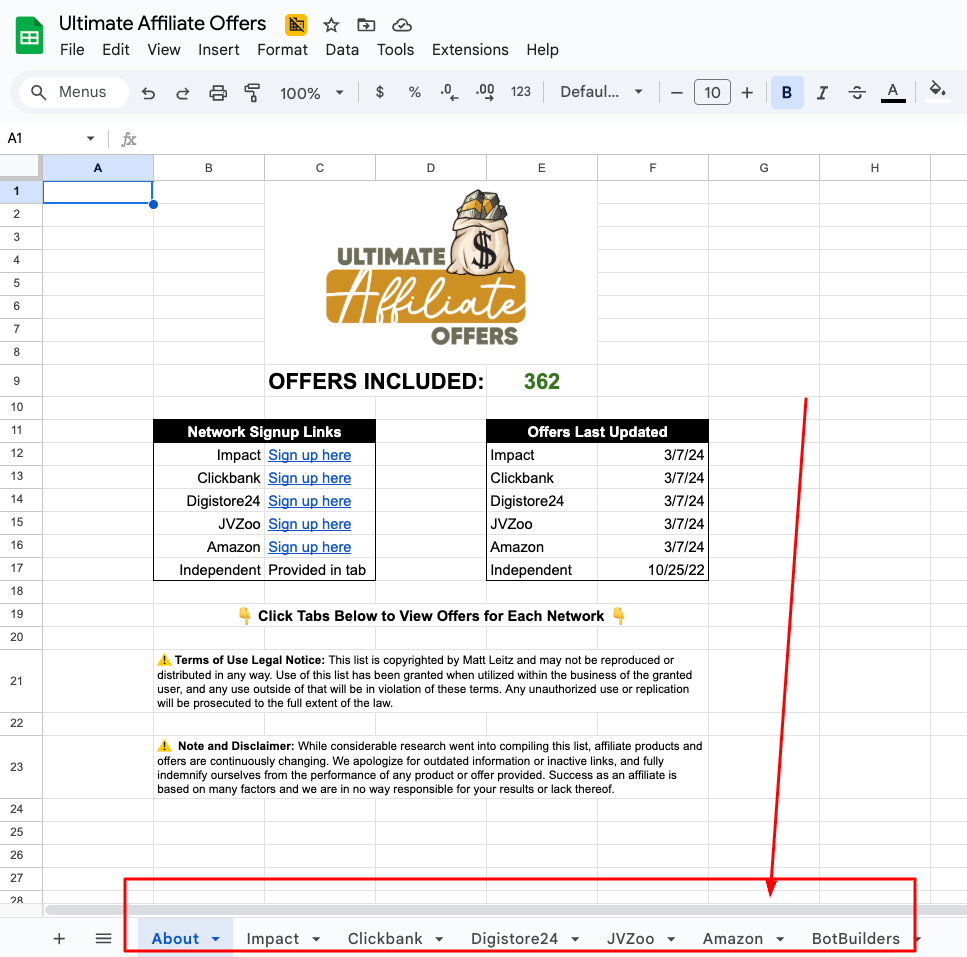This screenshot has height=957, width=967.
Task: Redo the last action
Action: coord(183,93)
